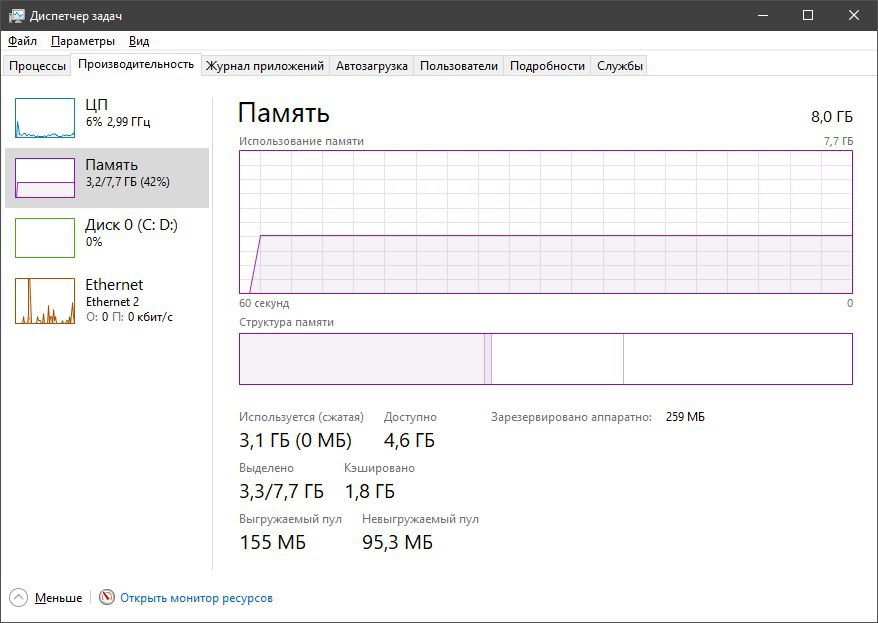Open the Параметры menu
This screenshot has width=878, height=623.
coord(83,41)
